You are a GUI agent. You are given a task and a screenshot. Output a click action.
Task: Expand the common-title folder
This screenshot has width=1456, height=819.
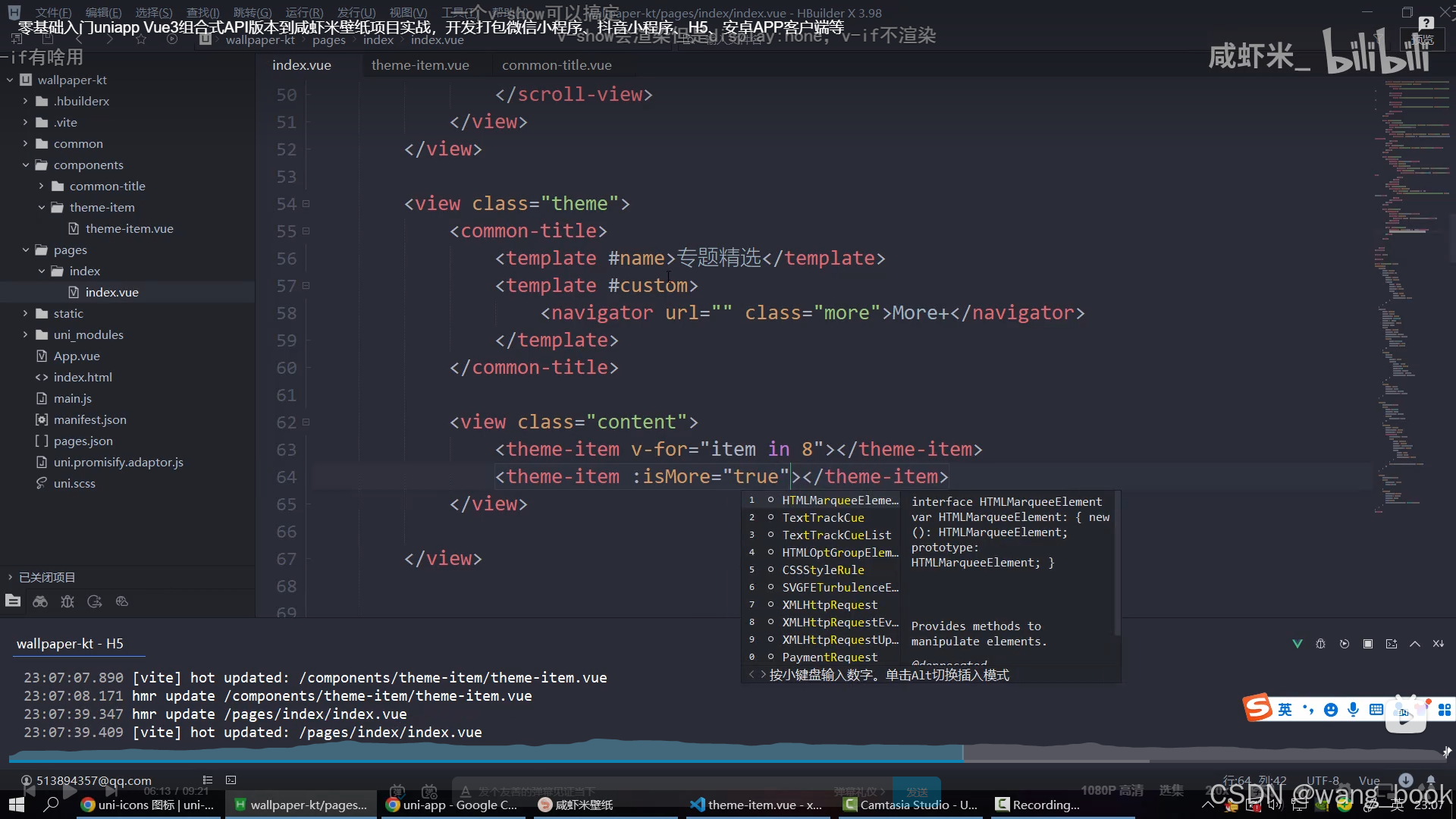41,186
